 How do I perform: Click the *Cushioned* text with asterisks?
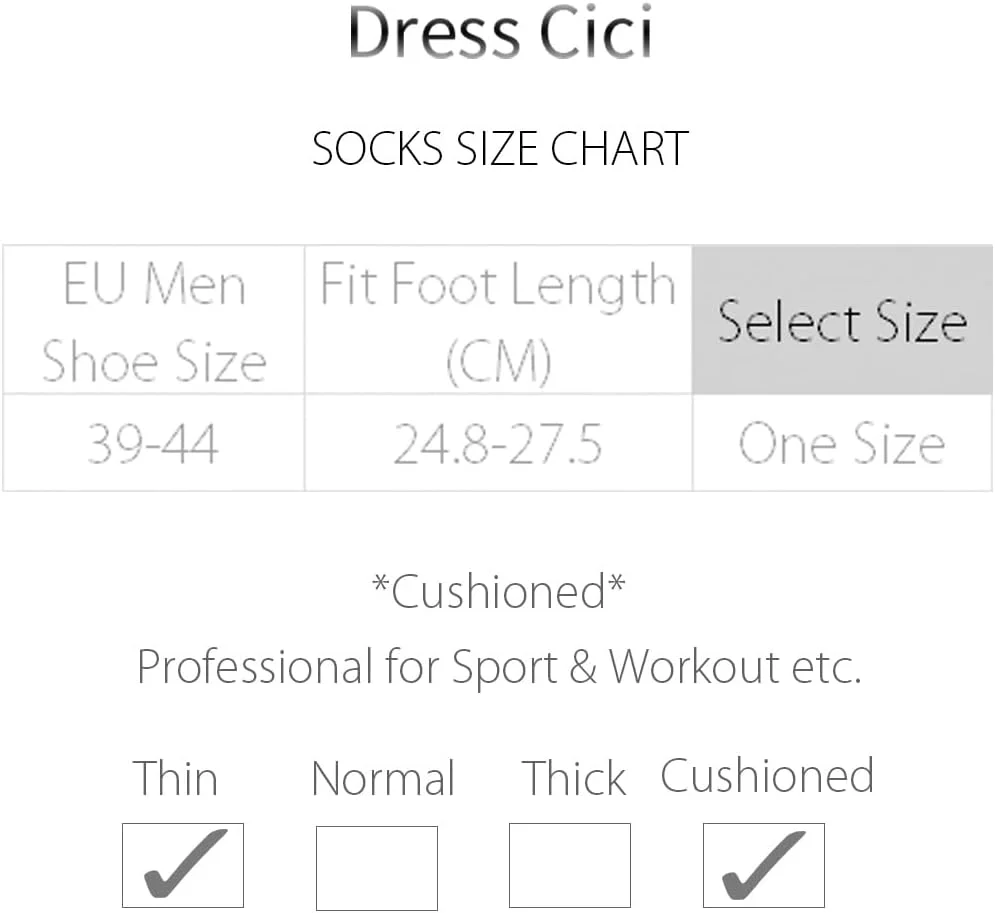point(498,592)
